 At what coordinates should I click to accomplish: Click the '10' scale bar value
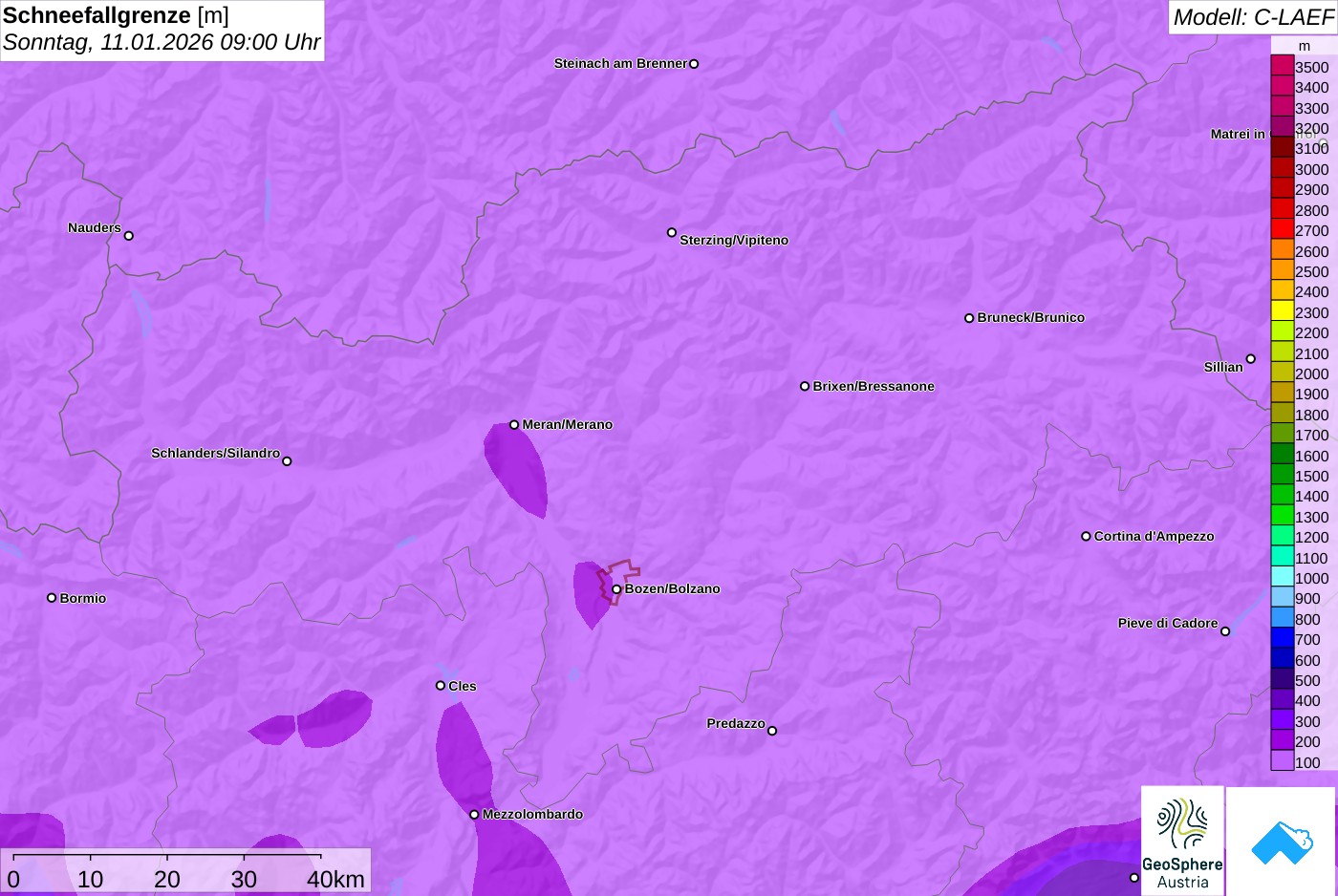(x=91, y=880)
